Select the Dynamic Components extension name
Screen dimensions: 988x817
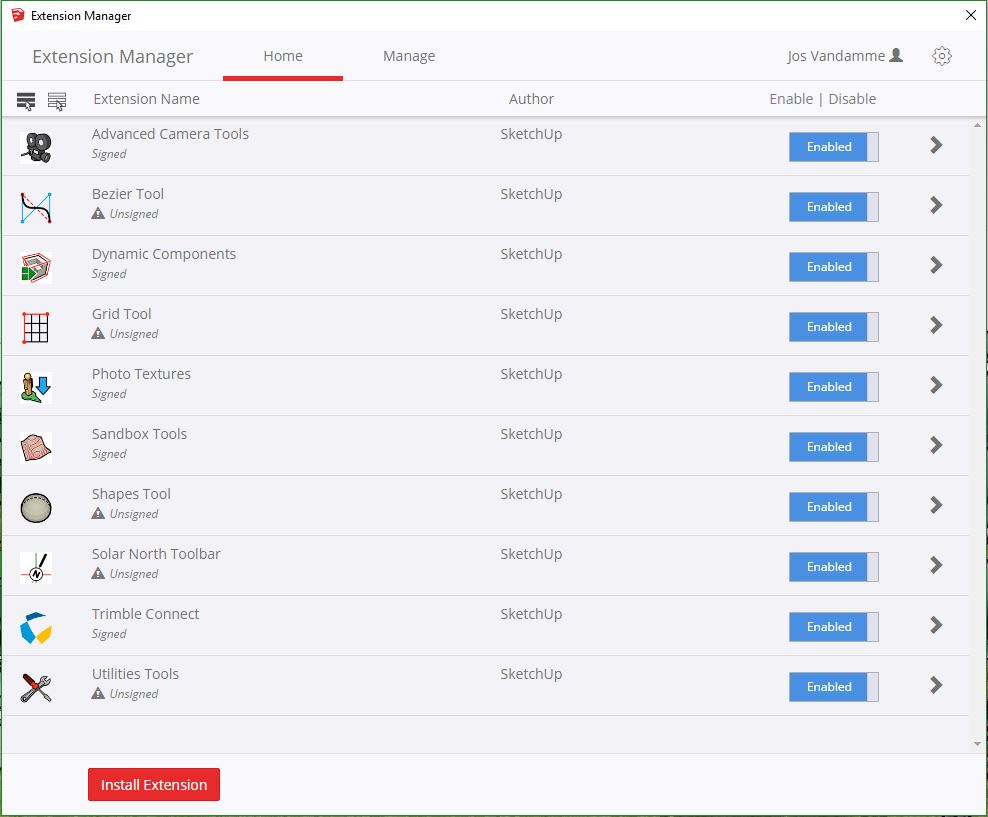tap(164, 254)
